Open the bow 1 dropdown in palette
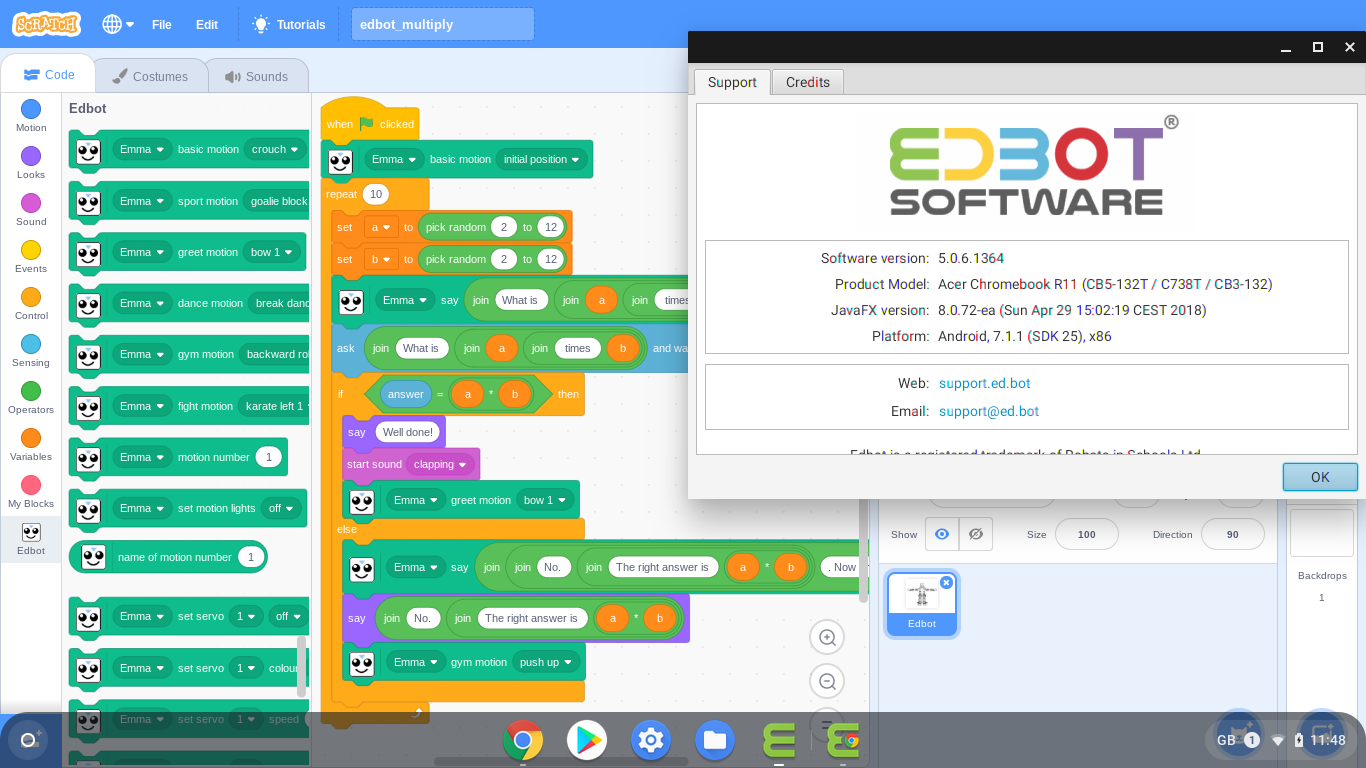Viewport: 1366px width, 768px height. coord(271,252)
